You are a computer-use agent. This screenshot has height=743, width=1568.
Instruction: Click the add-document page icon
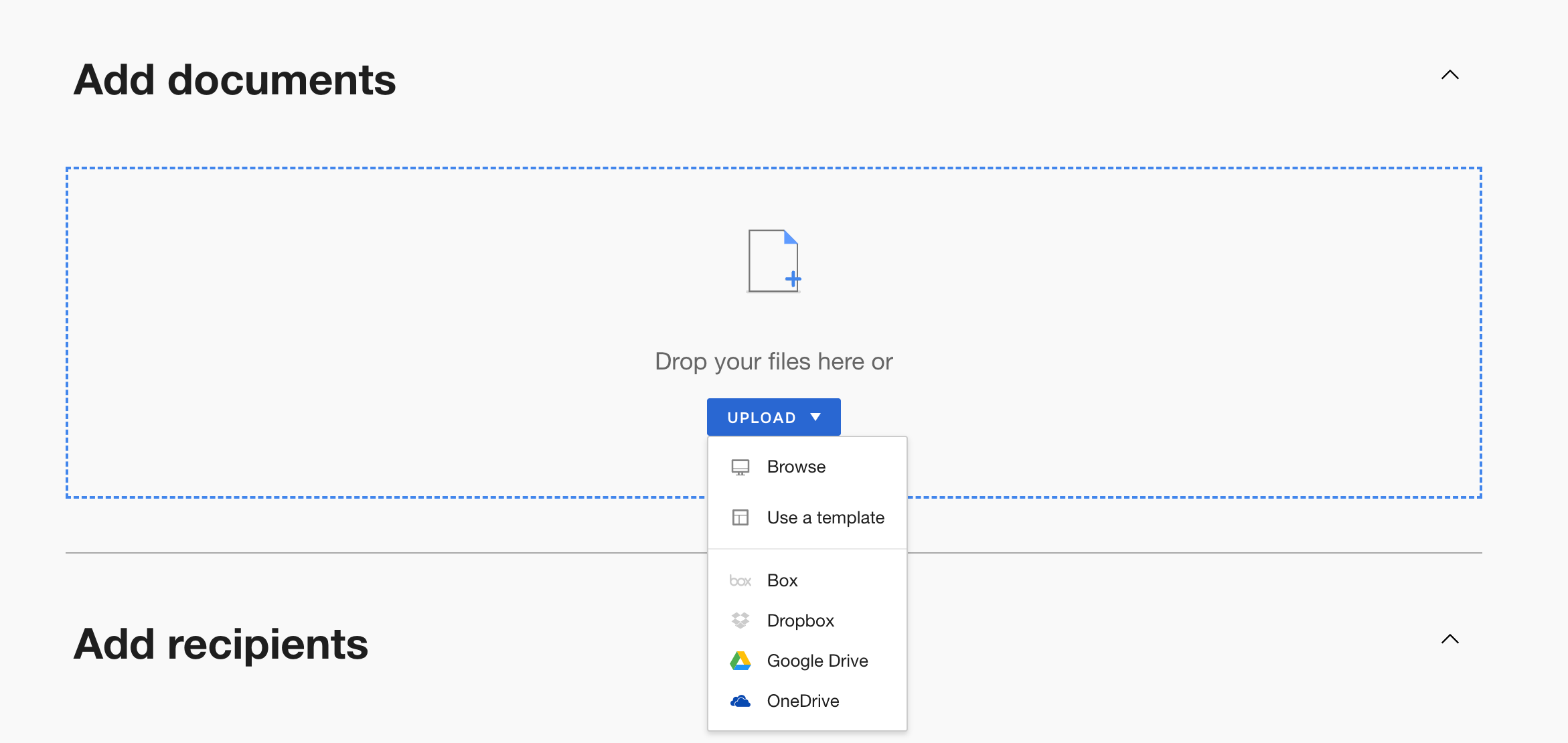click(773, 261)
